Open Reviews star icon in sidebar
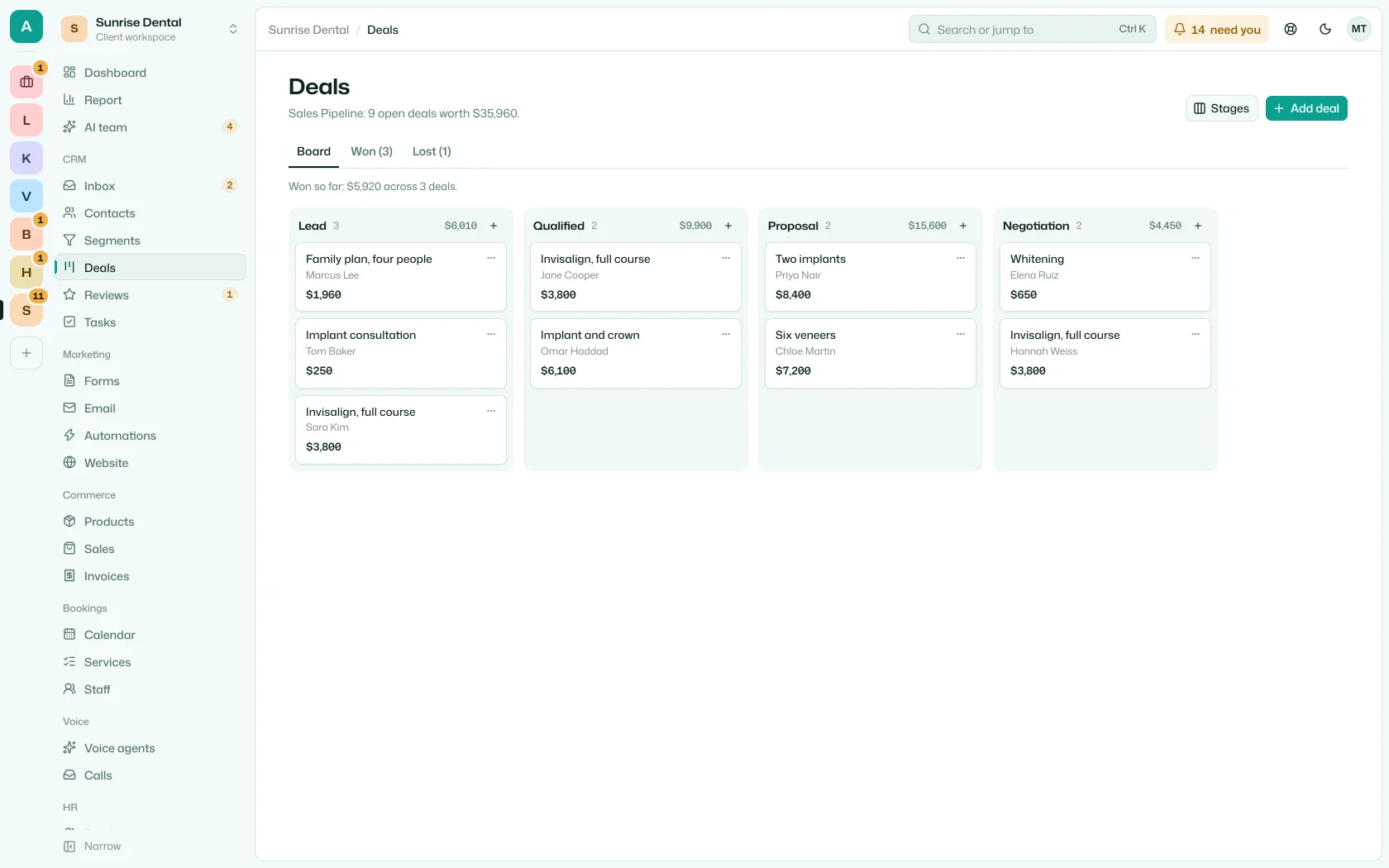Viewport: 1389px width, 868px height. (x=69, y=294)
